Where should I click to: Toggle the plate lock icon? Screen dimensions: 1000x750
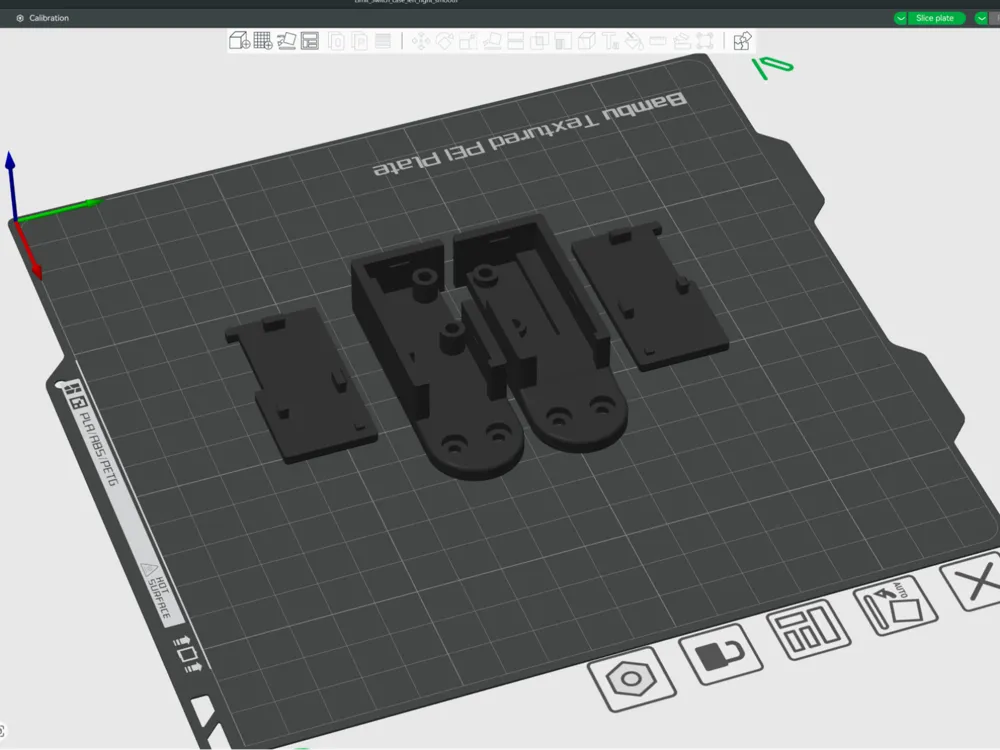721,654
